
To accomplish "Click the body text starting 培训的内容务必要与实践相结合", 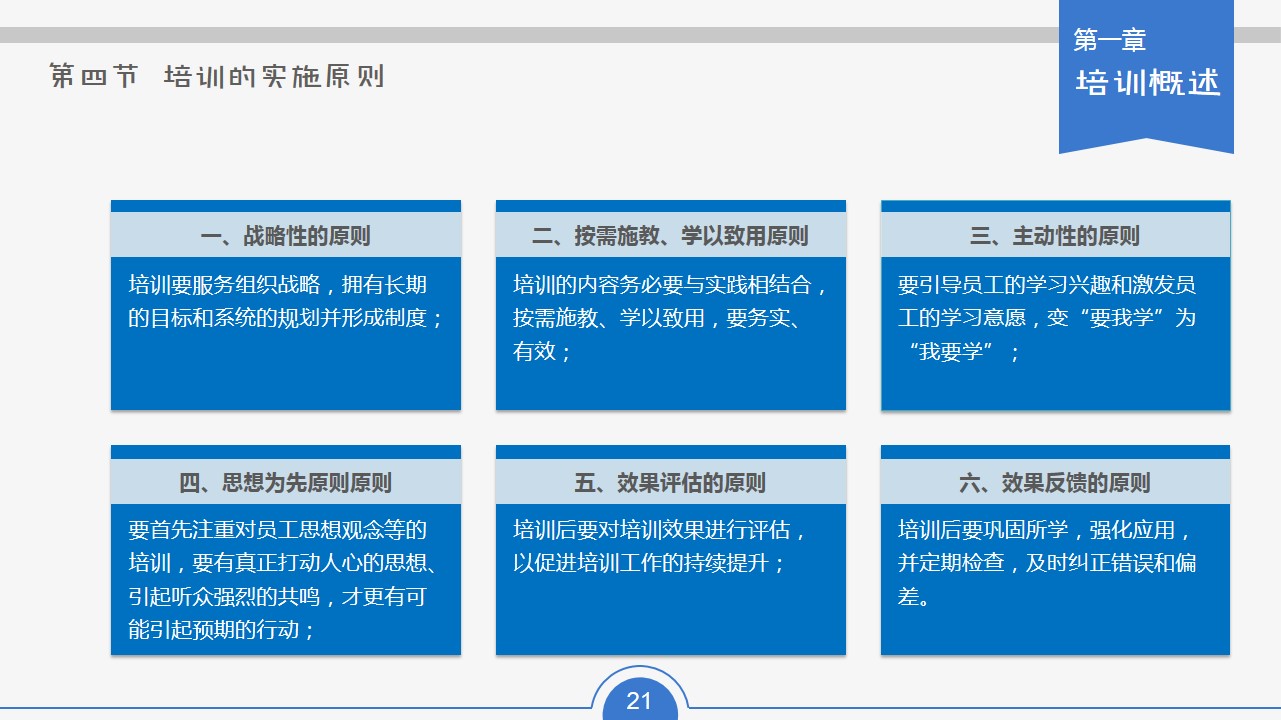I will [x=671, y=318].
